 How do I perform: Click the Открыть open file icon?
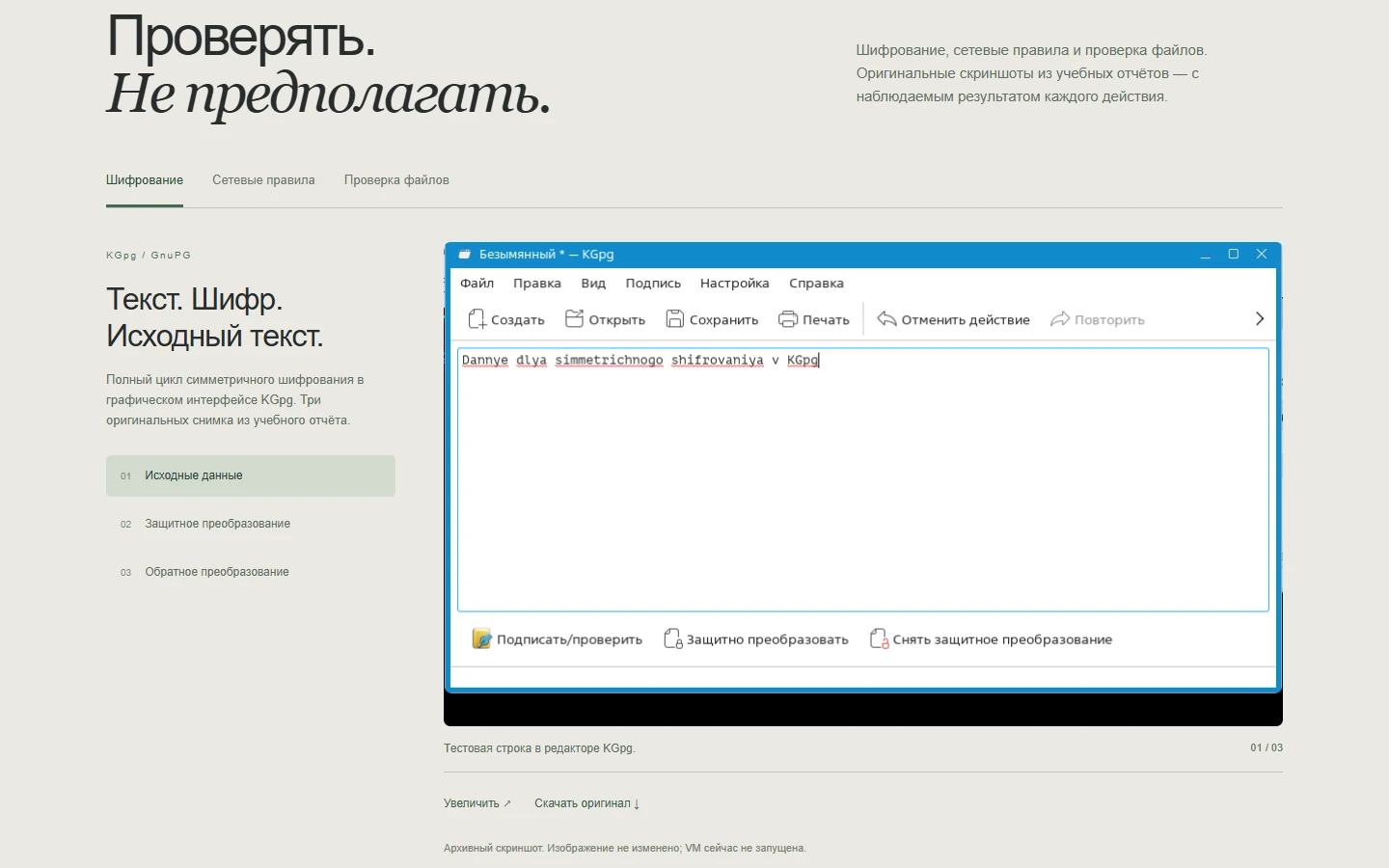coord(574,319)
